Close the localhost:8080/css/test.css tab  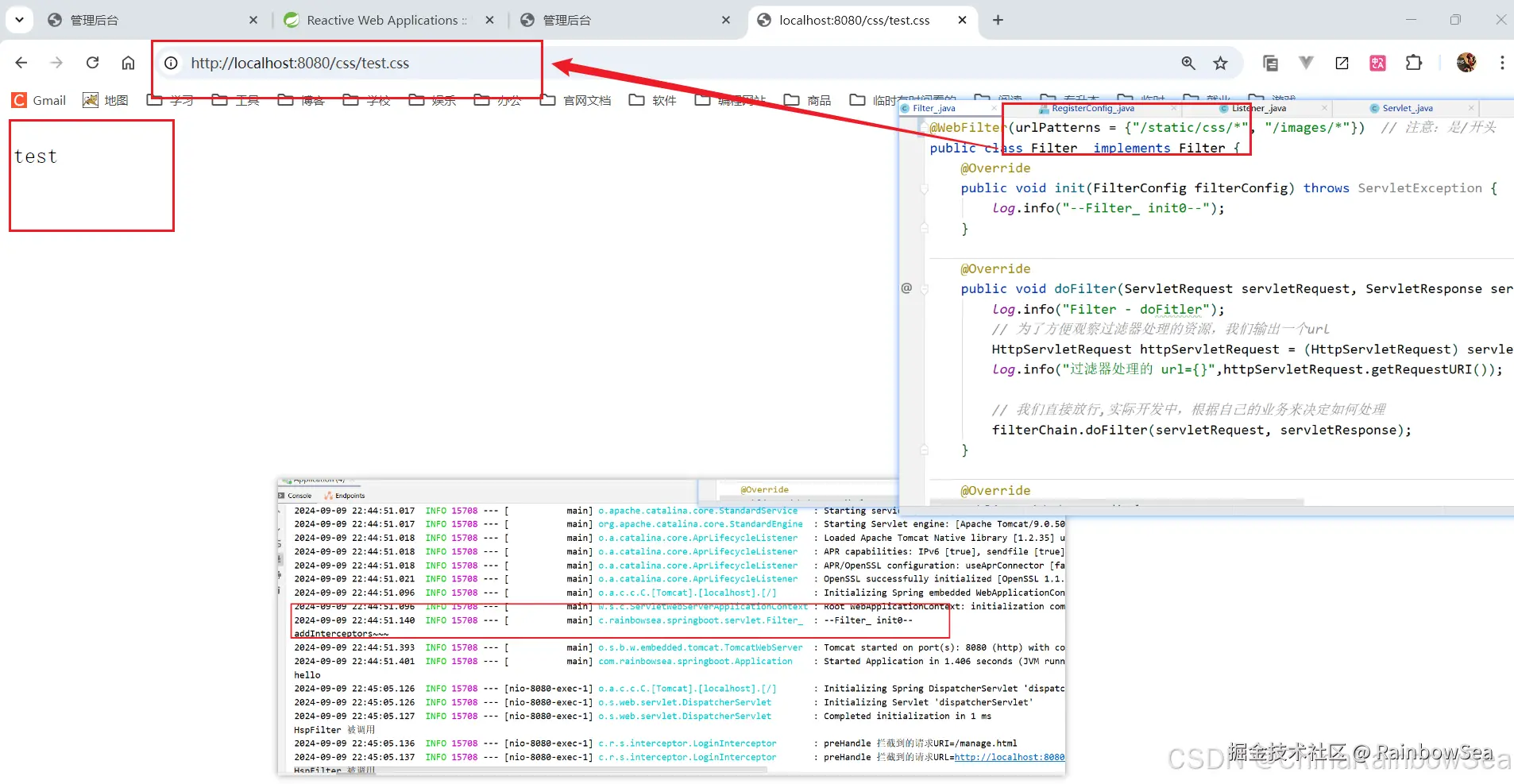tap(962, 20)
